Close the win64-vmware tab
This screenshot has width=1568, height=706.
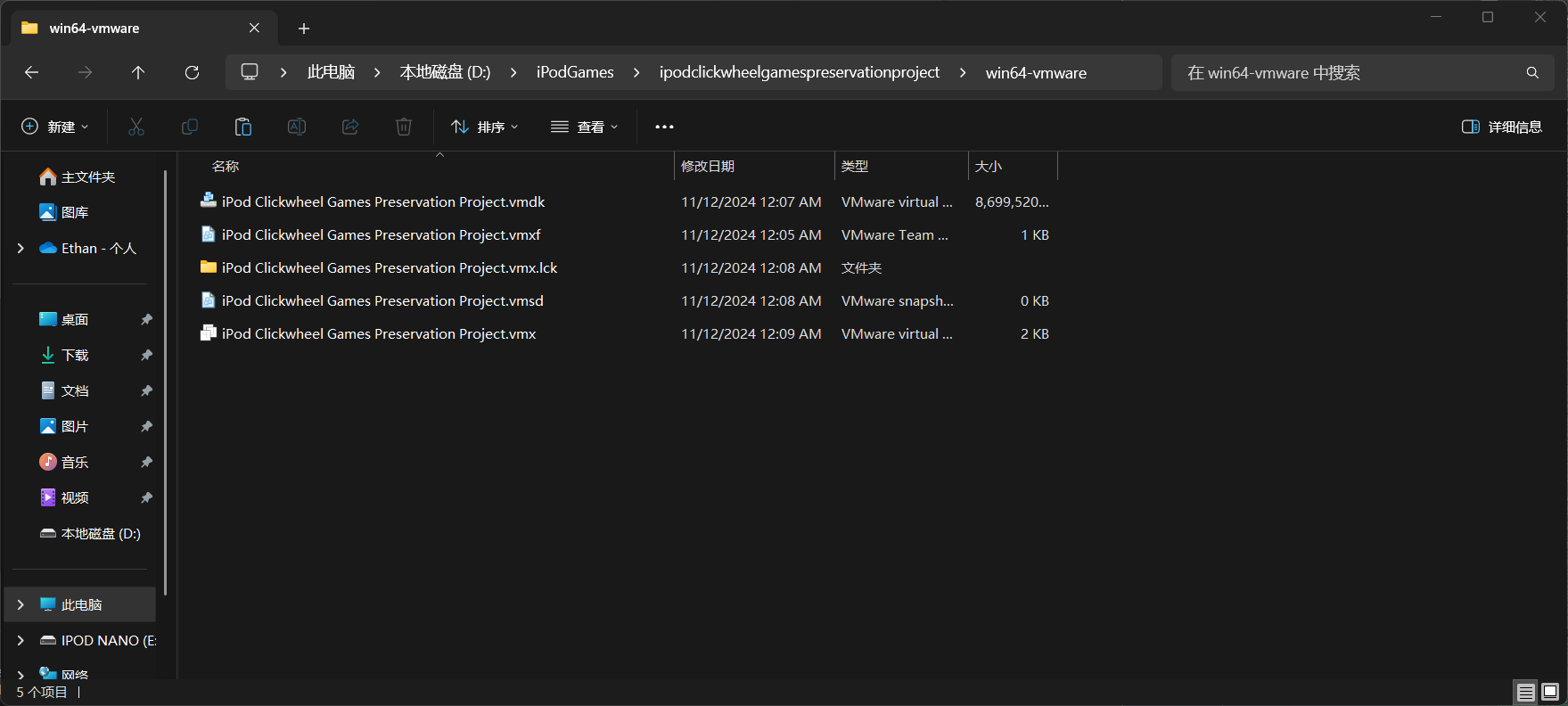pos(254,28)
